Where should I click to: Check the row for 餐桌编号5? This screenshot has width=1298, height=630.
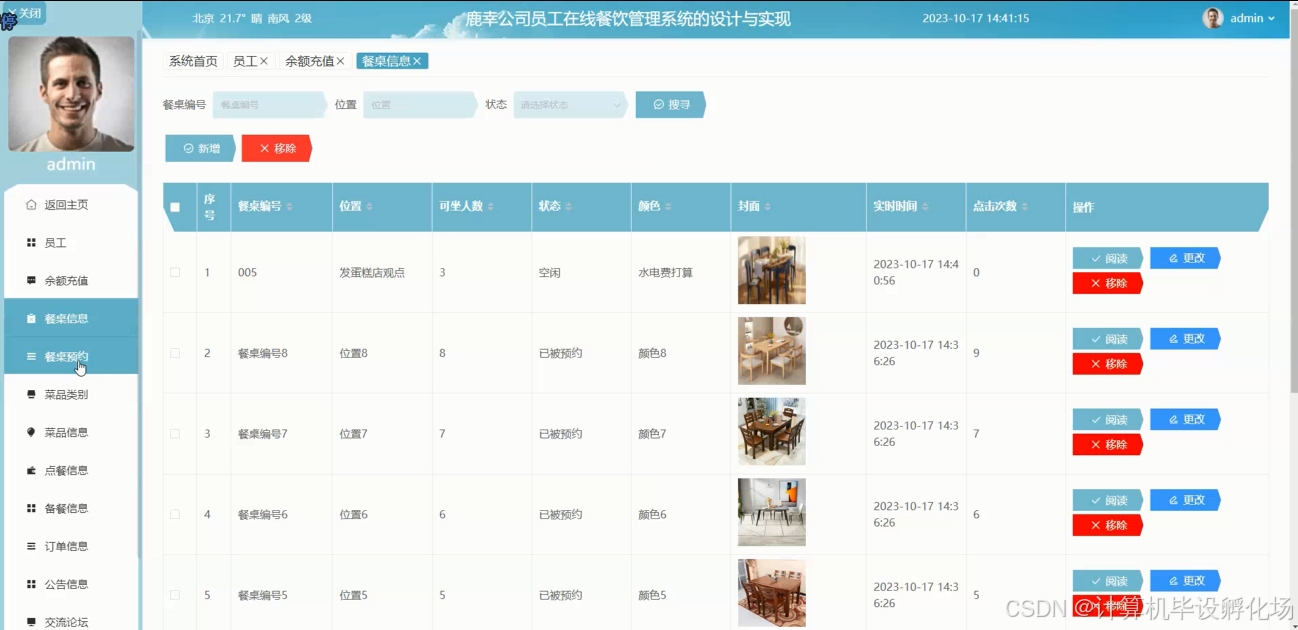click(x=175, y=595)
